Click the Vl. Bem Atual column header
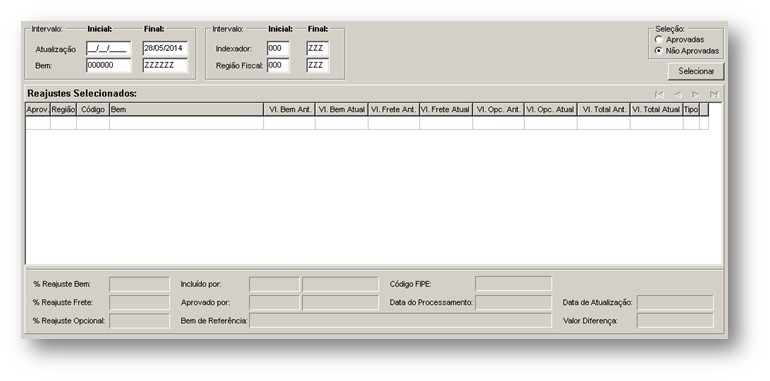The height and width of the screenshot is (381, 770). tap(342, 109)
